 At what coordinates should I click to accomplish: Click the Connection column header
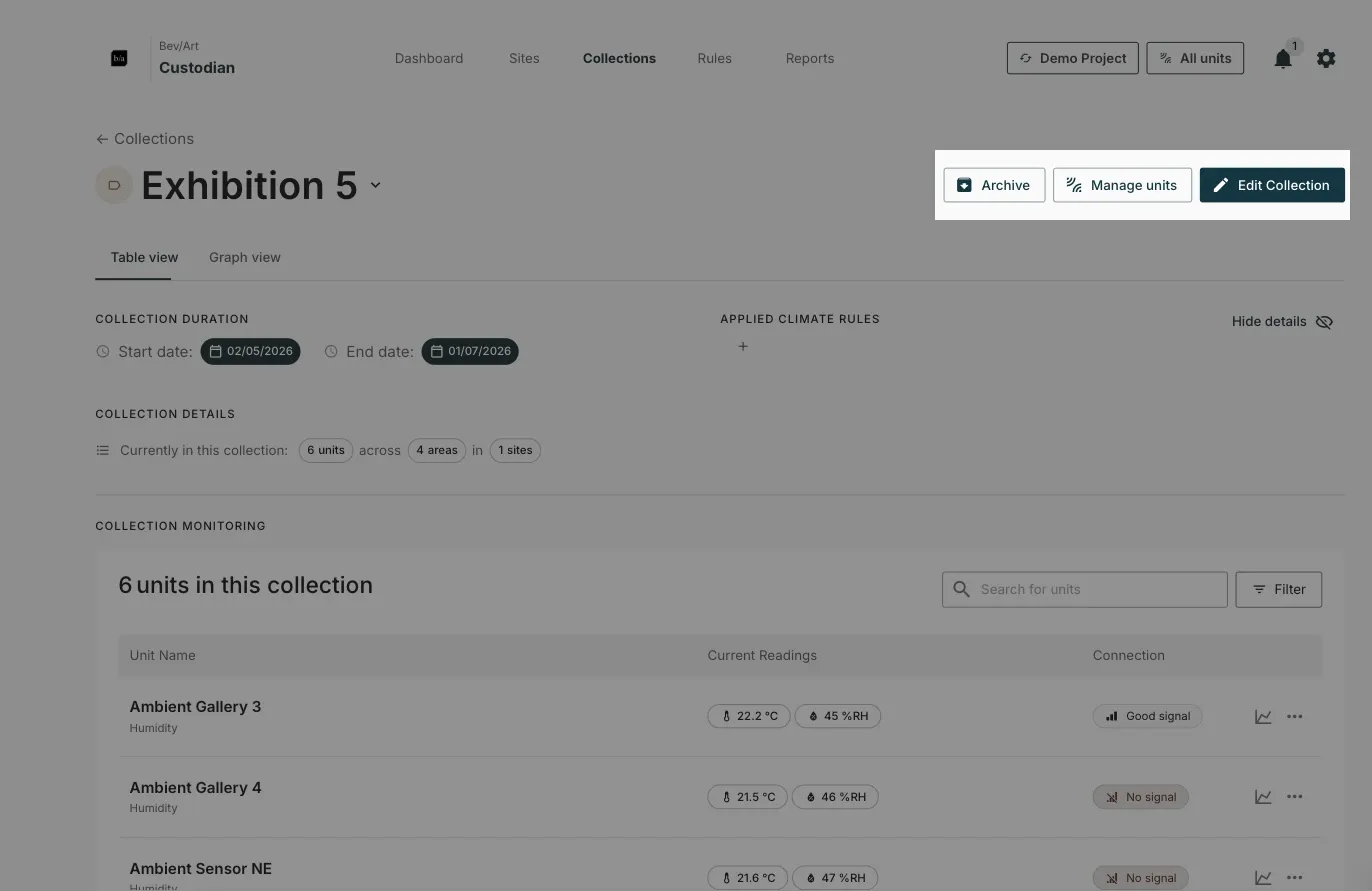click(1128, 655)
